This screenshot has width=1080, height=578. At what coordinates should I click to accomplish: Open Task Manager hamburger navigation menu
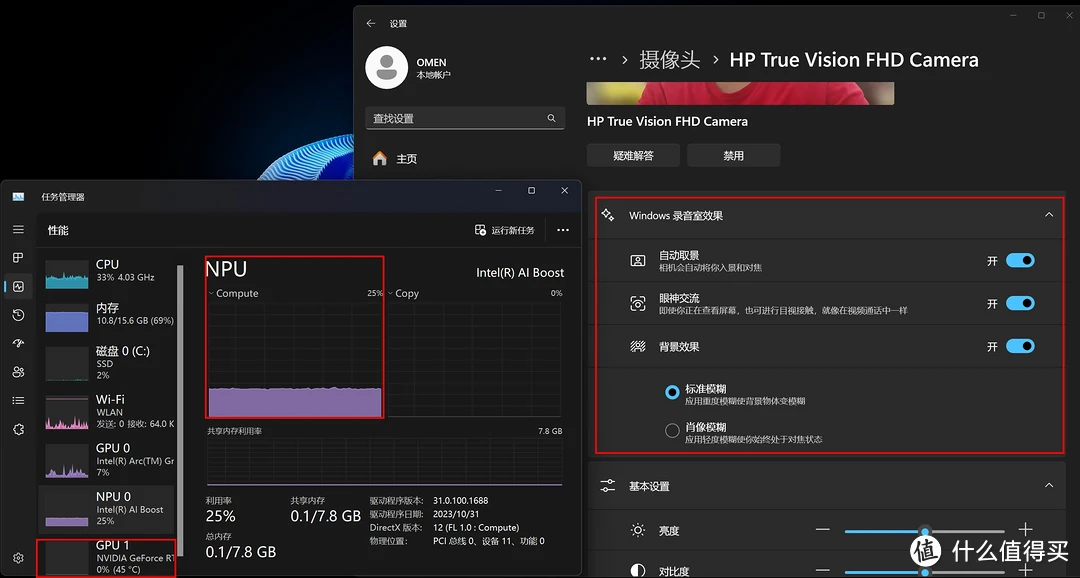[19, 229]
